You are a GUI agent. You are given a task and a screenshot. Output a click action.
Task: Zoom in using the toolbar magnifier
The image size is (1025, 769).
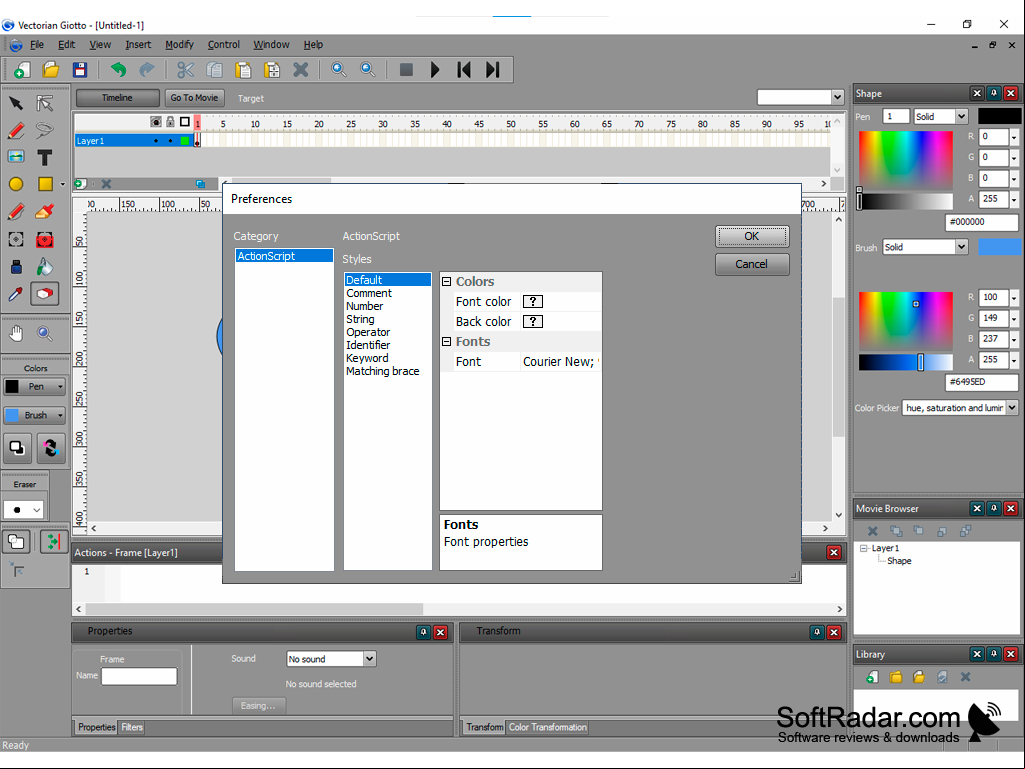[339, 69]
